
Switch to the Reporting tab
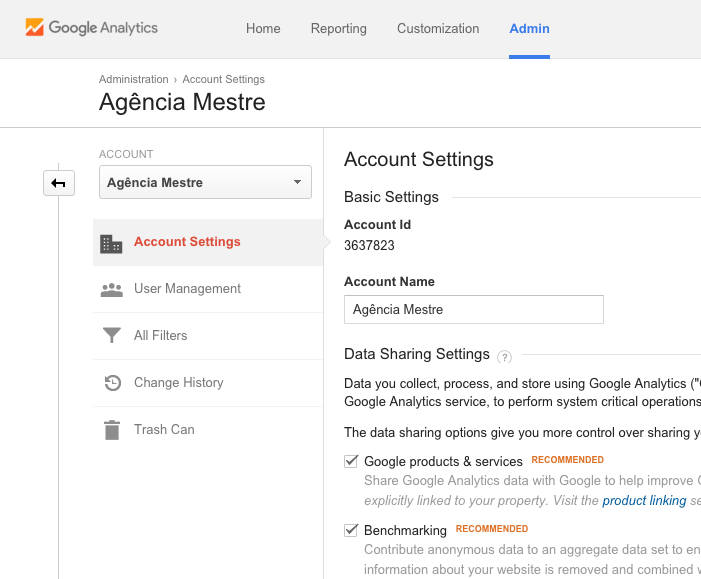[x=338, y=28]
